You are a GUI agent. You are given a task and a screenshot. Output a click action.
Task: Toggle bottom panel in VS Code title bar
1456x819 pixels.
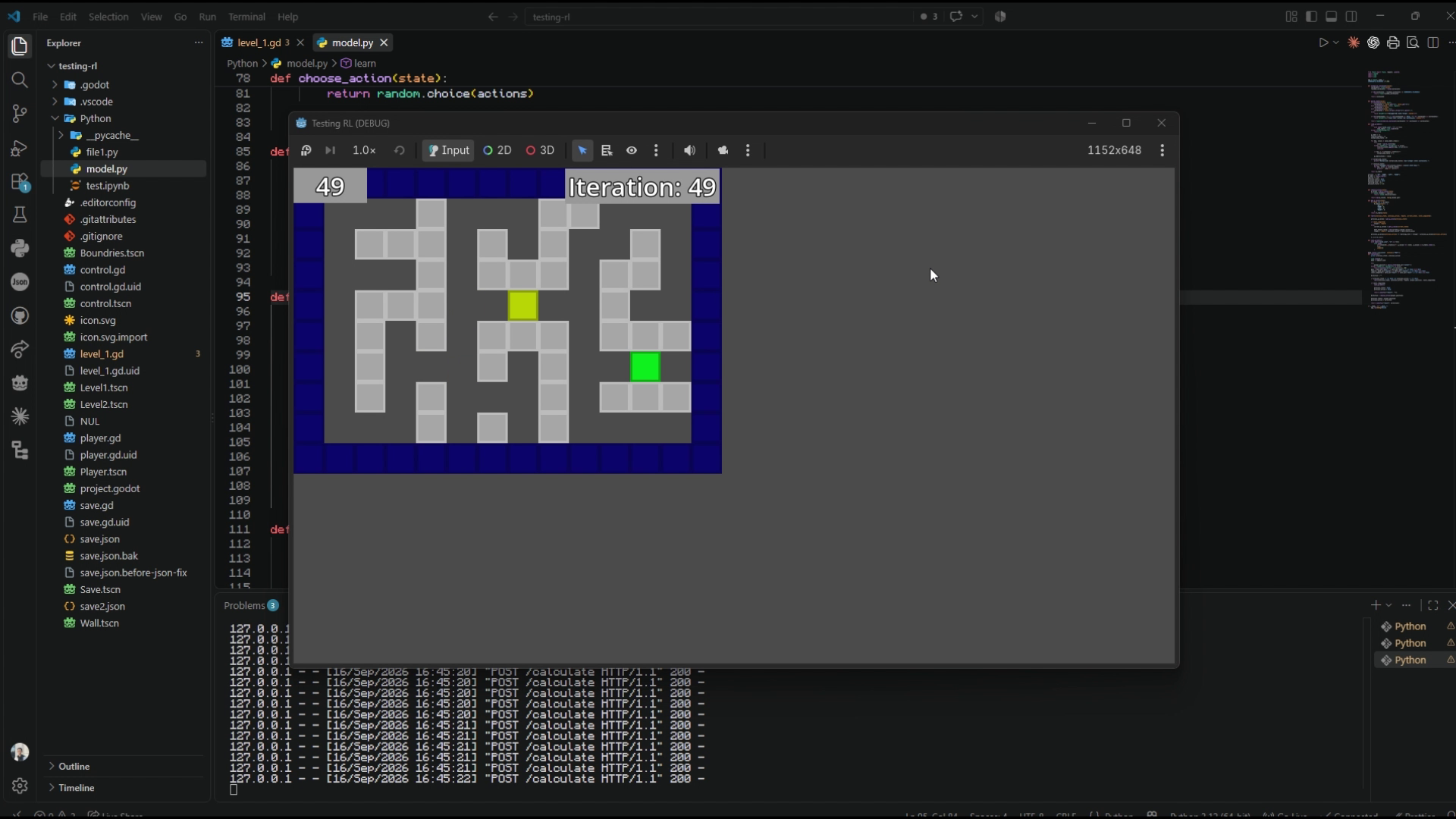coord(1331,17)
